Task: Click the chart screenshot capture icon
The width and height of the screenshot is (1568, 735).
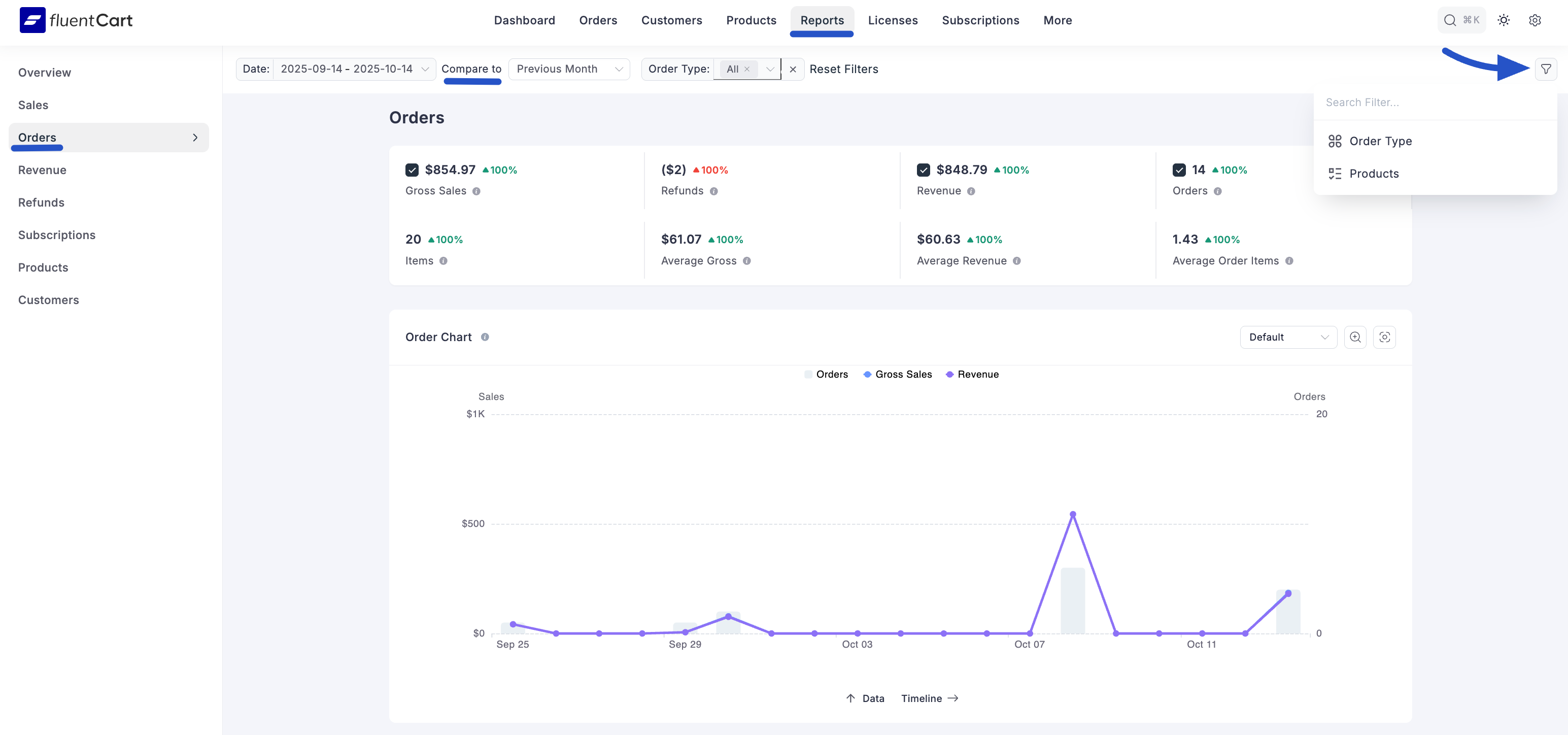Action: point(1384,338)
